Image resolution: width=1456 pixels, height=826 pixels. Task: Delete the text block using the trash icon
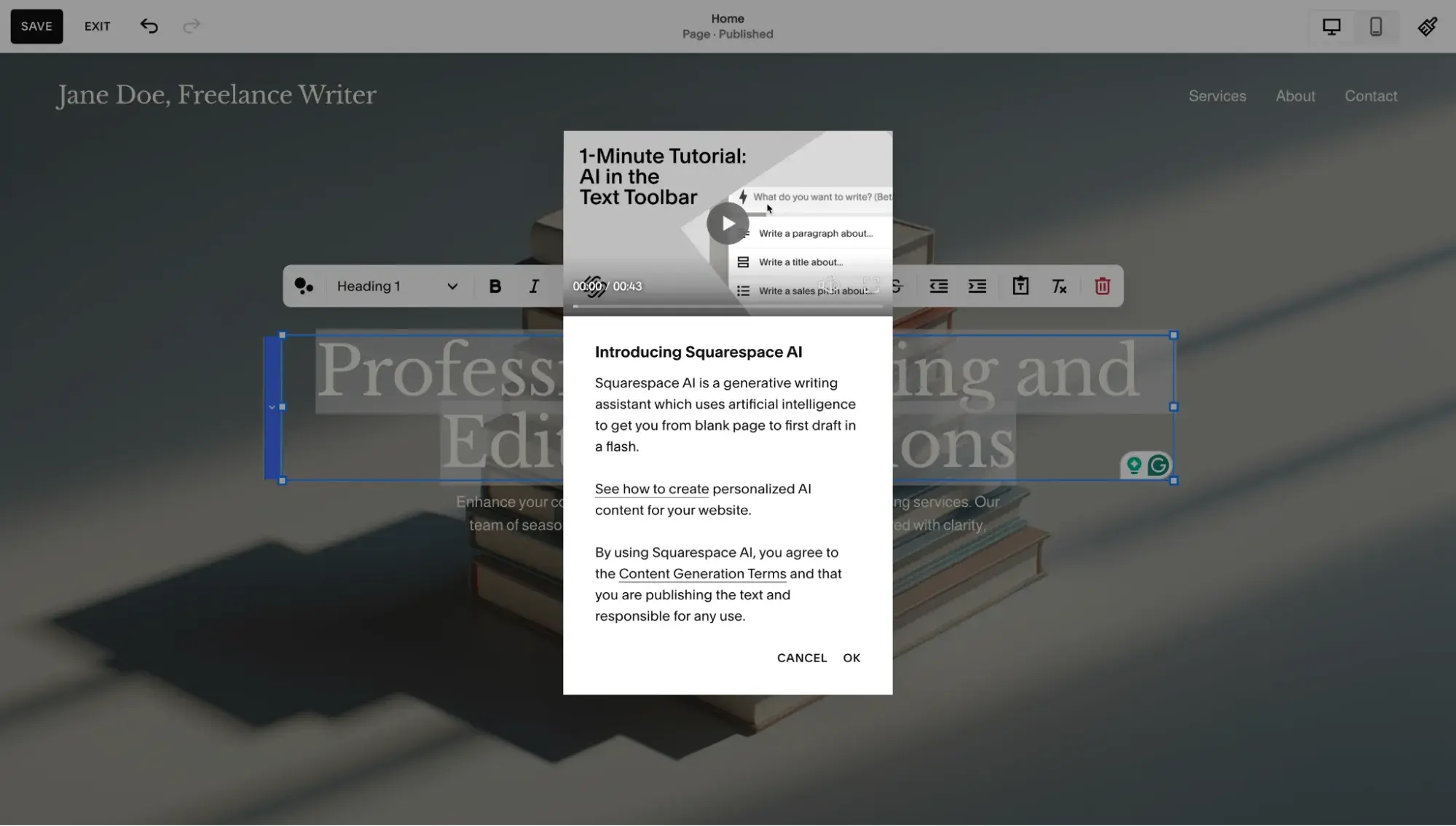click(x=1102, y=286)
